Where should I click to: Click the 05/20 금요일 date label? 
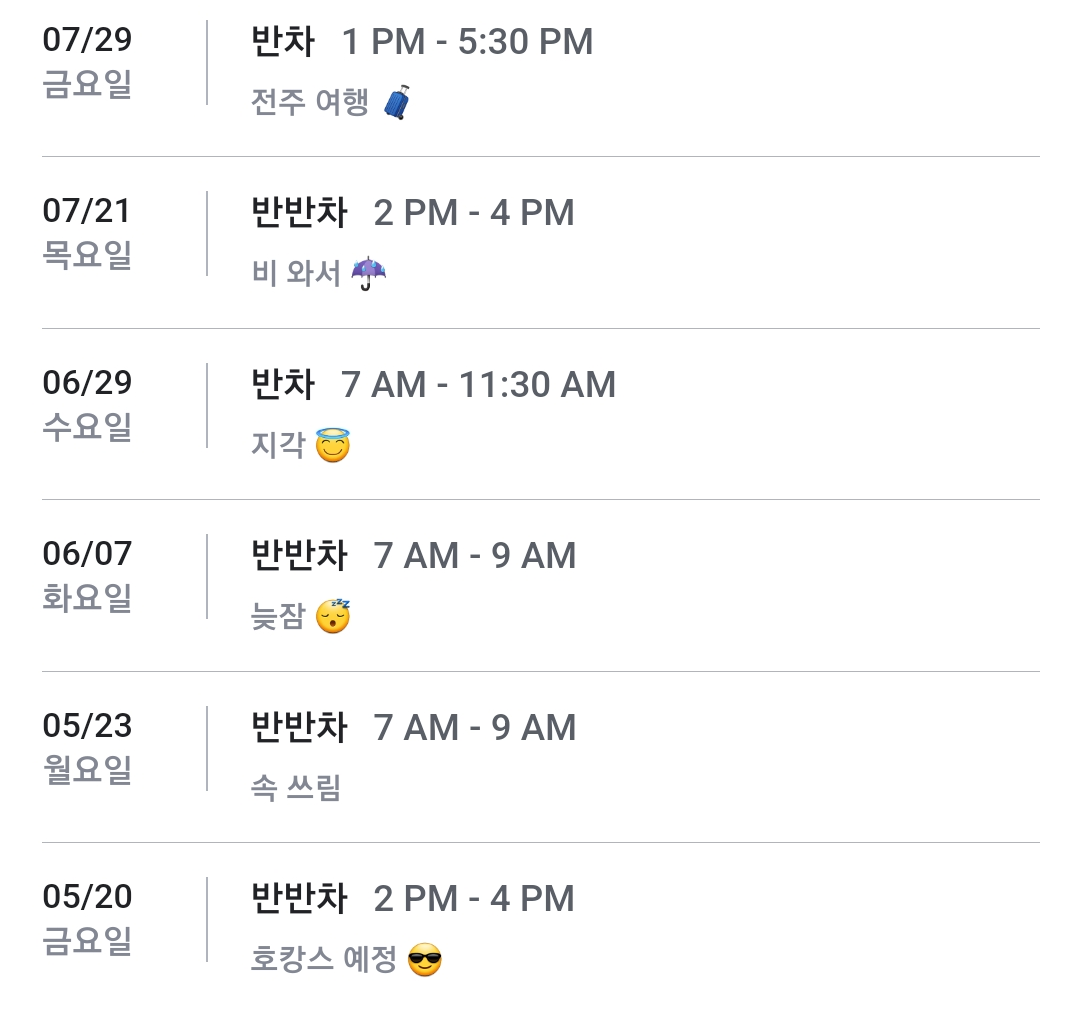88,919
